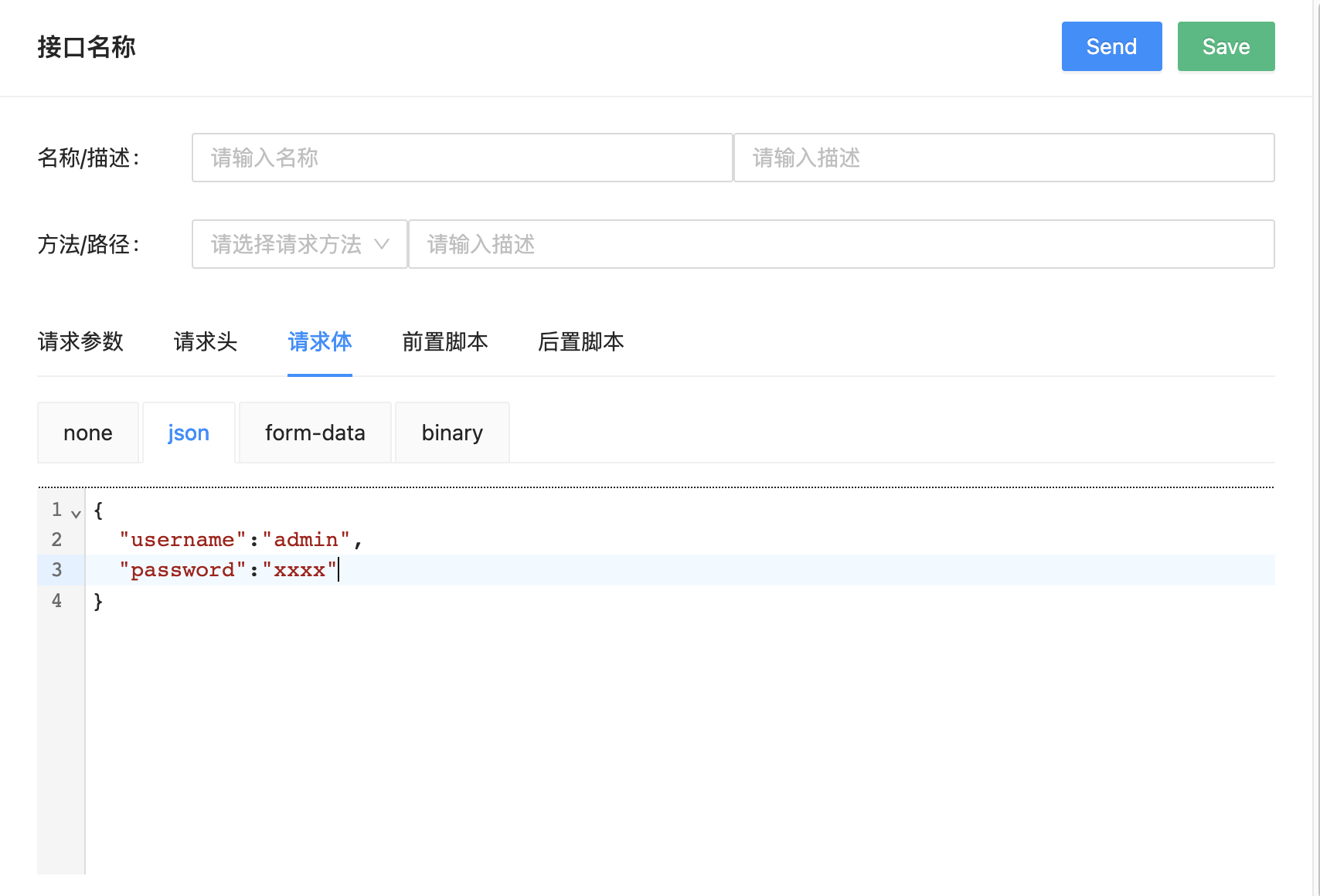The height and width of the screenshot is (896, 1320).
Task: Focus the path input field next to method
Action: [x=842, y=244]
